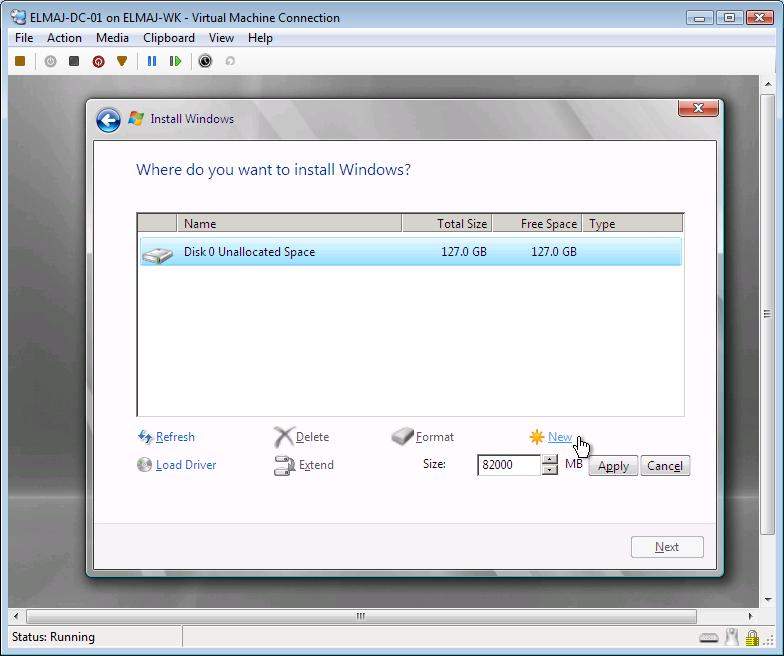This screenshot has height=656, width=784.
Task: Click the lock status icon
Action: point(752,638)
